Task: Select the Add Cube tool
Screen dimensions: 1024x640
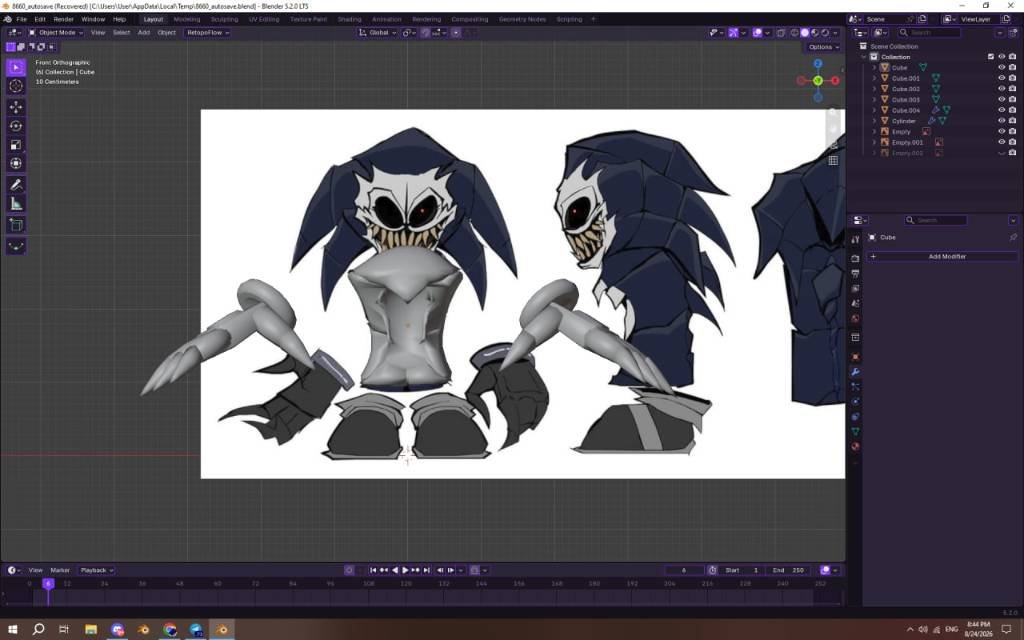Action: pos(16,225)
